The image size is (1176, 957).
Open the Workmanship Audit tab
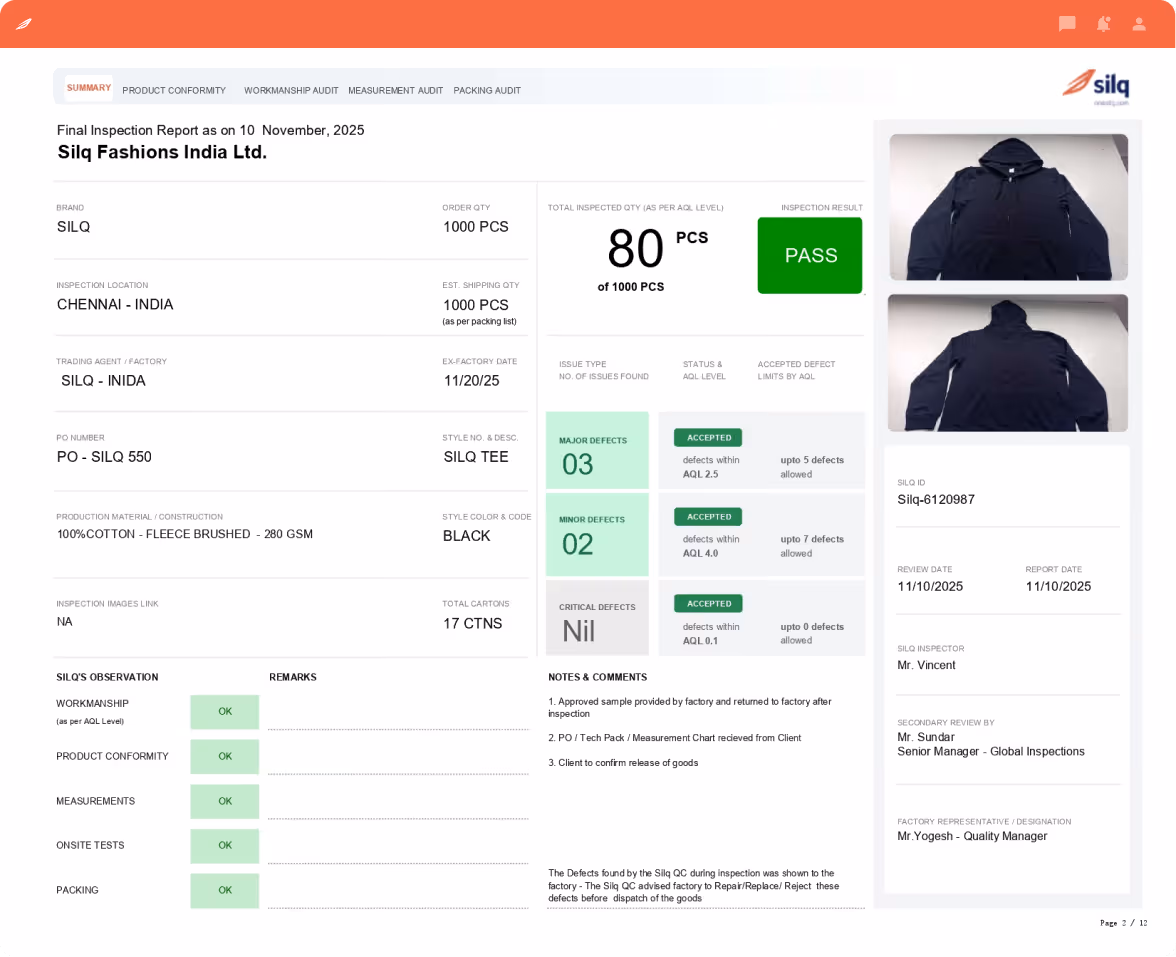pos(291,90)
